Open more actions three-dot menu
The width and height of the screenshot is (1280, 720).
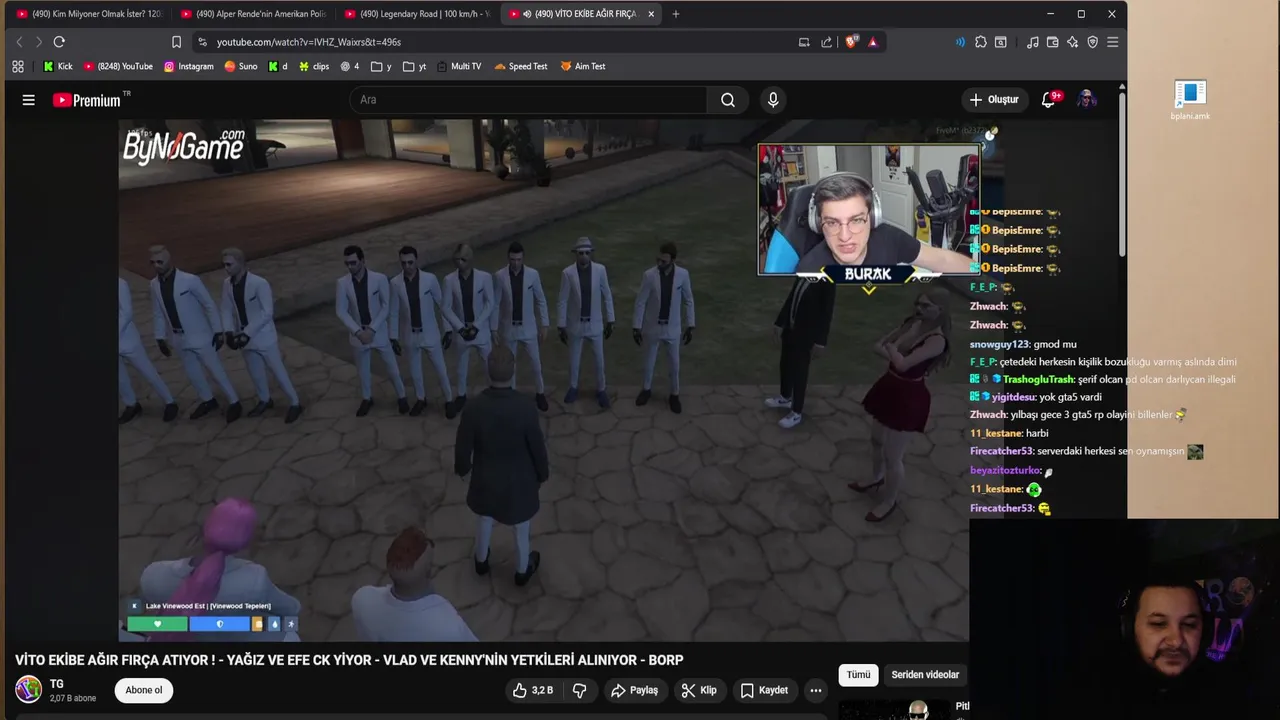point(816,690)
